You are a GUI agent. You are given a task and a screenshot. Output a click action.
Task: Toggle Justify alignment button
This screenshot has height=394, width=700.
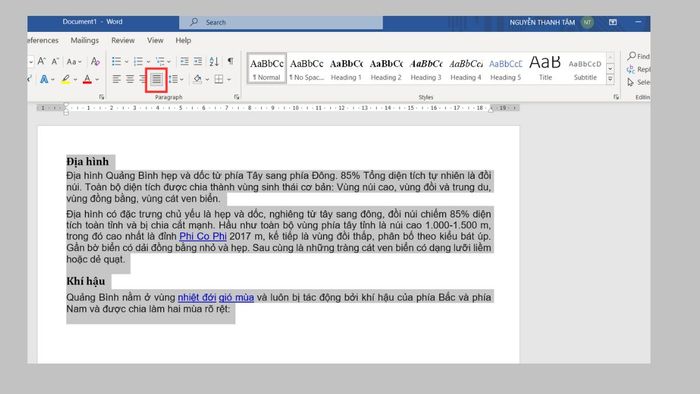[x=156, y=80]
